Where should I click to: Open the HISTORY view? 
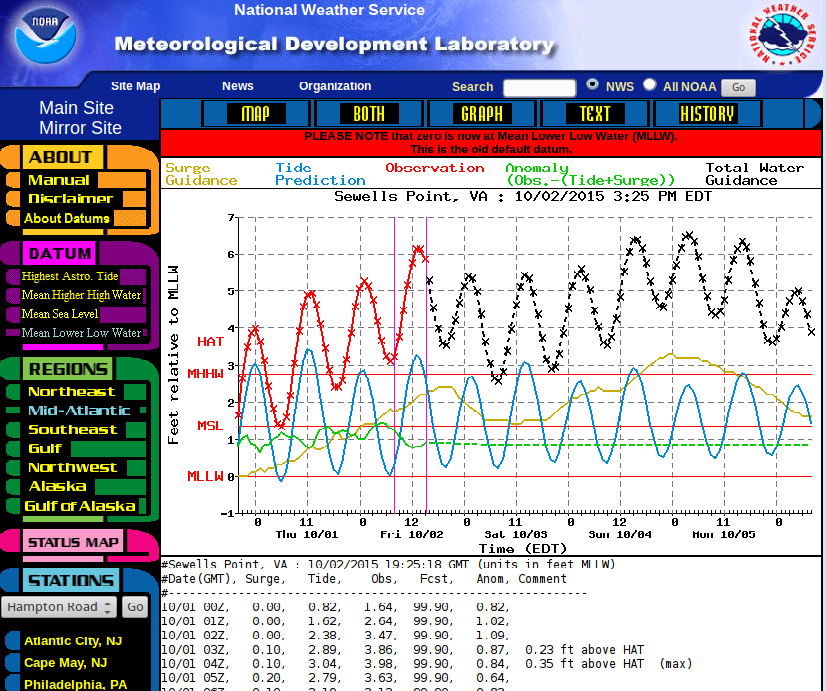click(707, 113)
